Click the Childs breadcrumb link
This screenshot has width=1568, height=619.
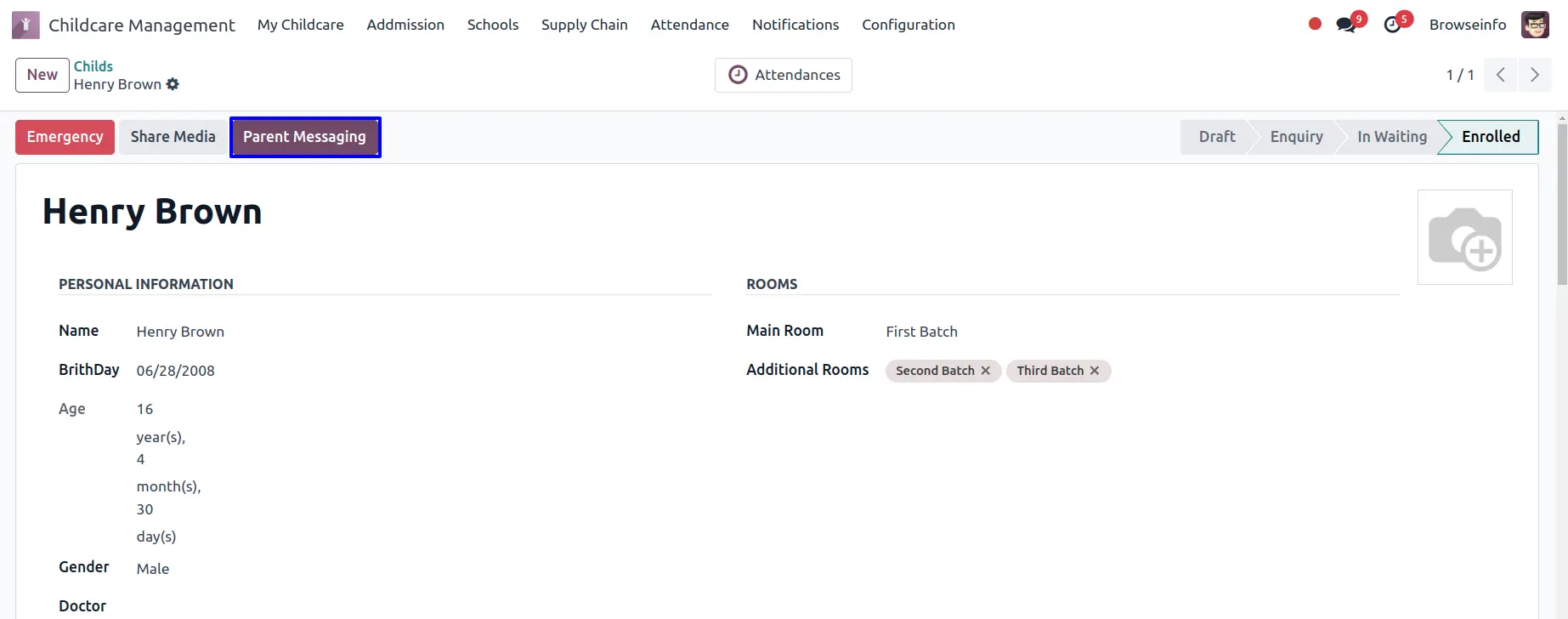point(93,66)
